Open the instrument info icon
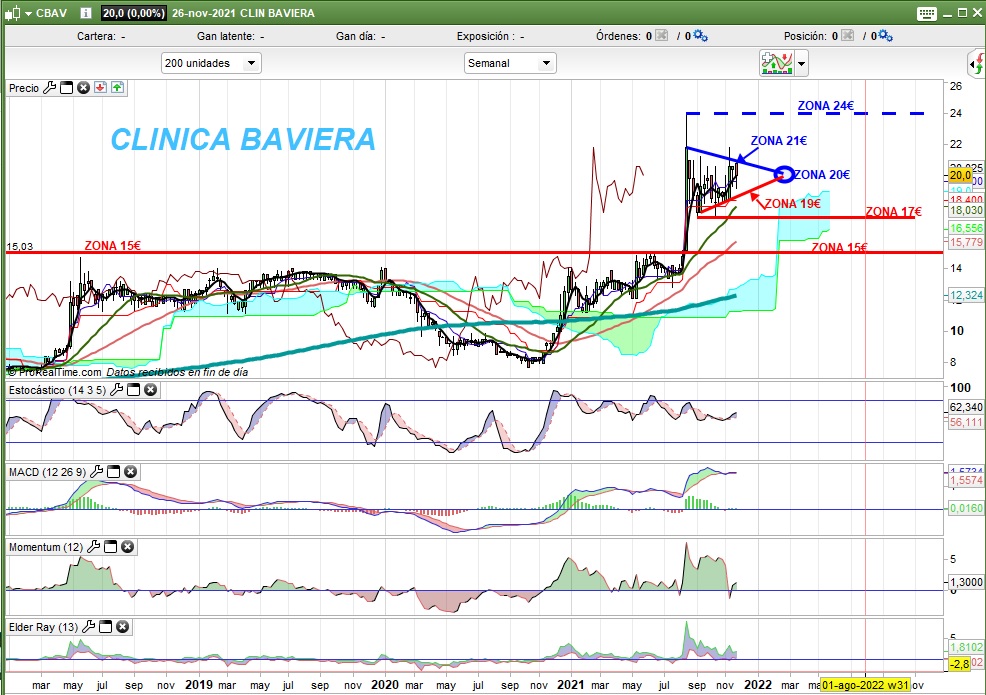Screen dimensions: 986x695 point(86,13)
